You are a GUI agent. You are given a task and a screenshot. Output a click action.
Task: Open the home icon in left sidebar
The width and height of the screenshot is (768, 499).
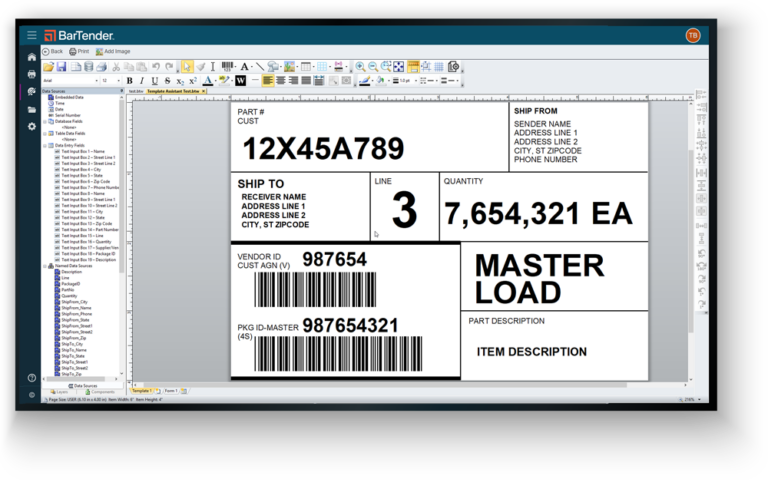tap(32, 57)
